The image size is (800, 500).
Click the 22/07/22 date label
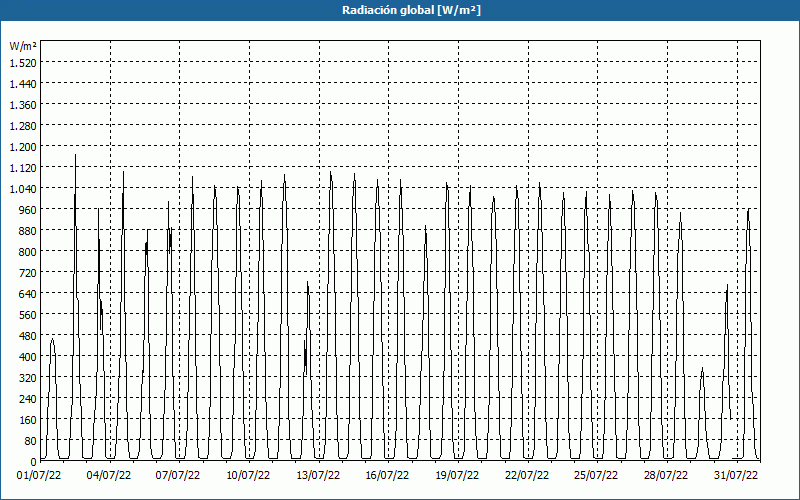pyautogui.click(x=527, y=476)
